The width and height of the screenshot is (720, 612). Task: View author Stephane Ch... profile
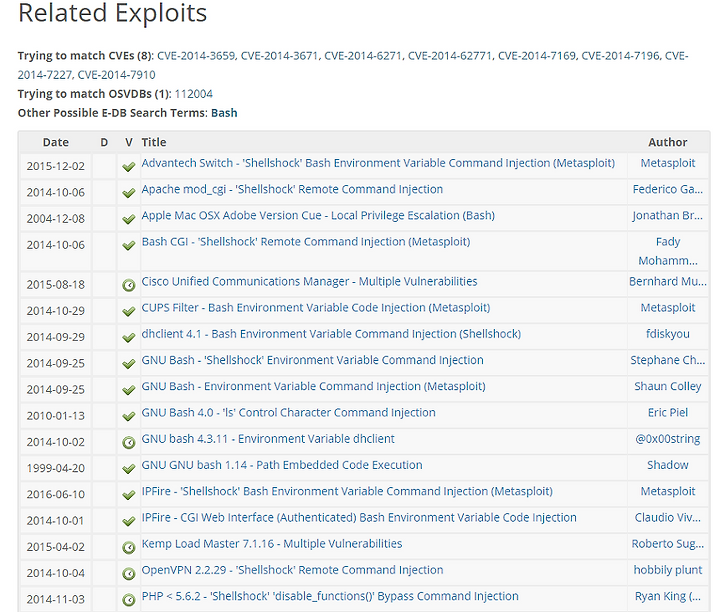tap(668, 360)
